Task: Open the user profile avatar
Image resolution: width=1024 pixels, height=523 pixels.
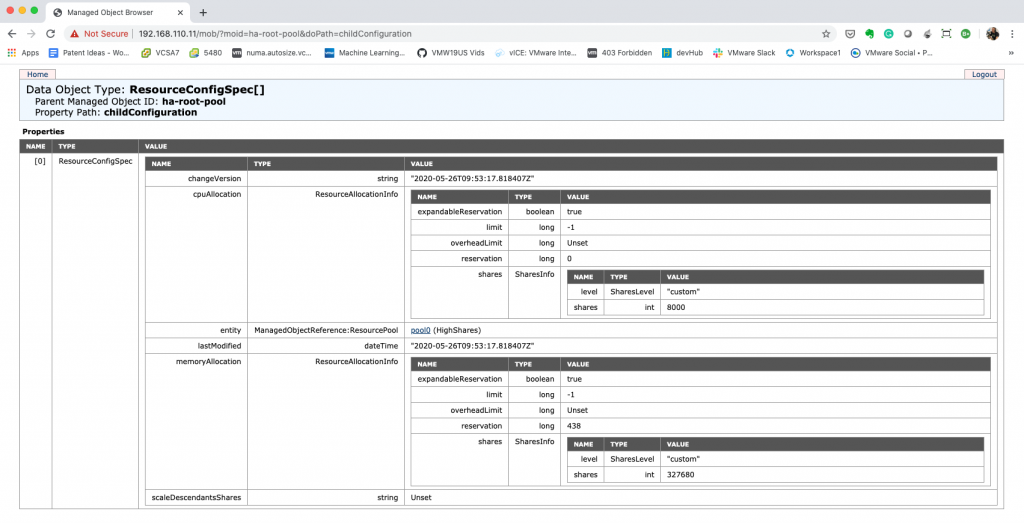Action: [x=992, y=33]
